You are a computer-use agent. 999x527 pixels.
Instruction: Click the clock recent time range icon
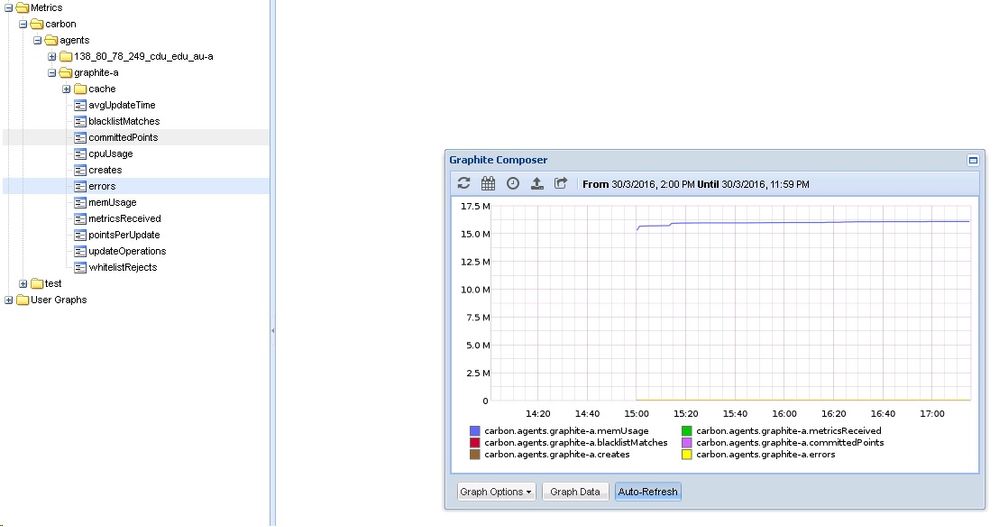(513, 184)
